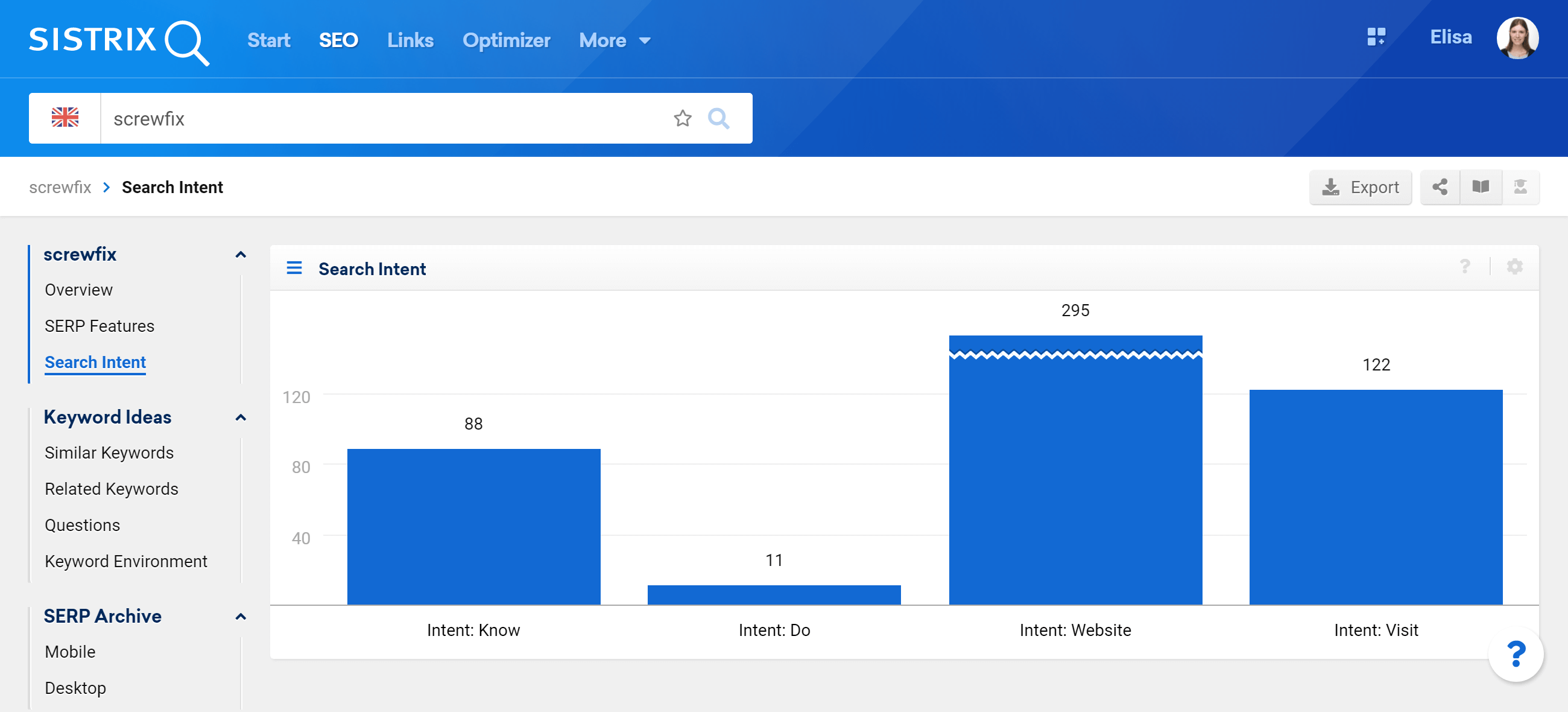This screenshot has width=1568, height=712.
Task: Click the 122 value label
Action: 1376,364
